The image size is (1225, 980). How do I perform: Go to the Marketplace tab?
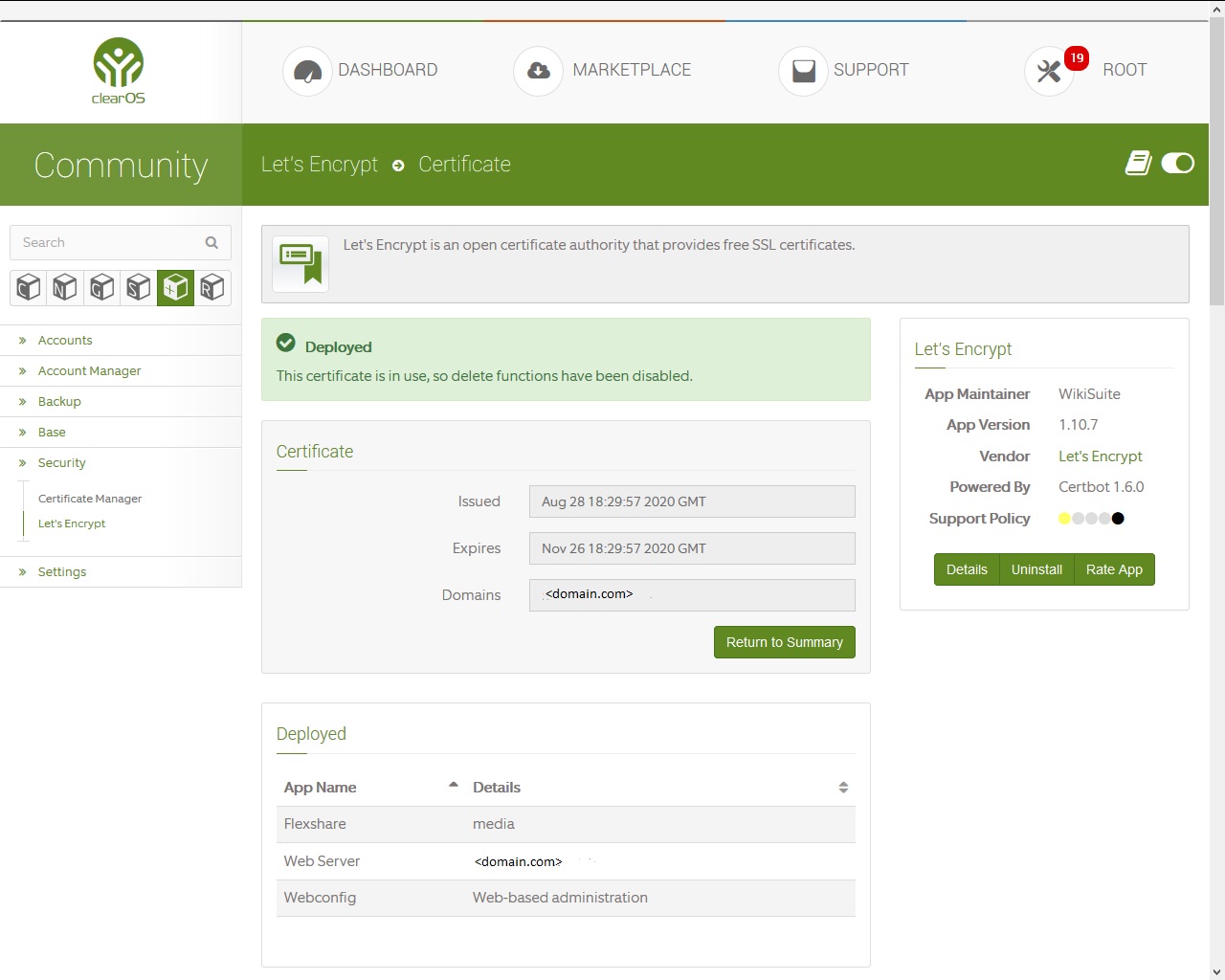point(632,70)
